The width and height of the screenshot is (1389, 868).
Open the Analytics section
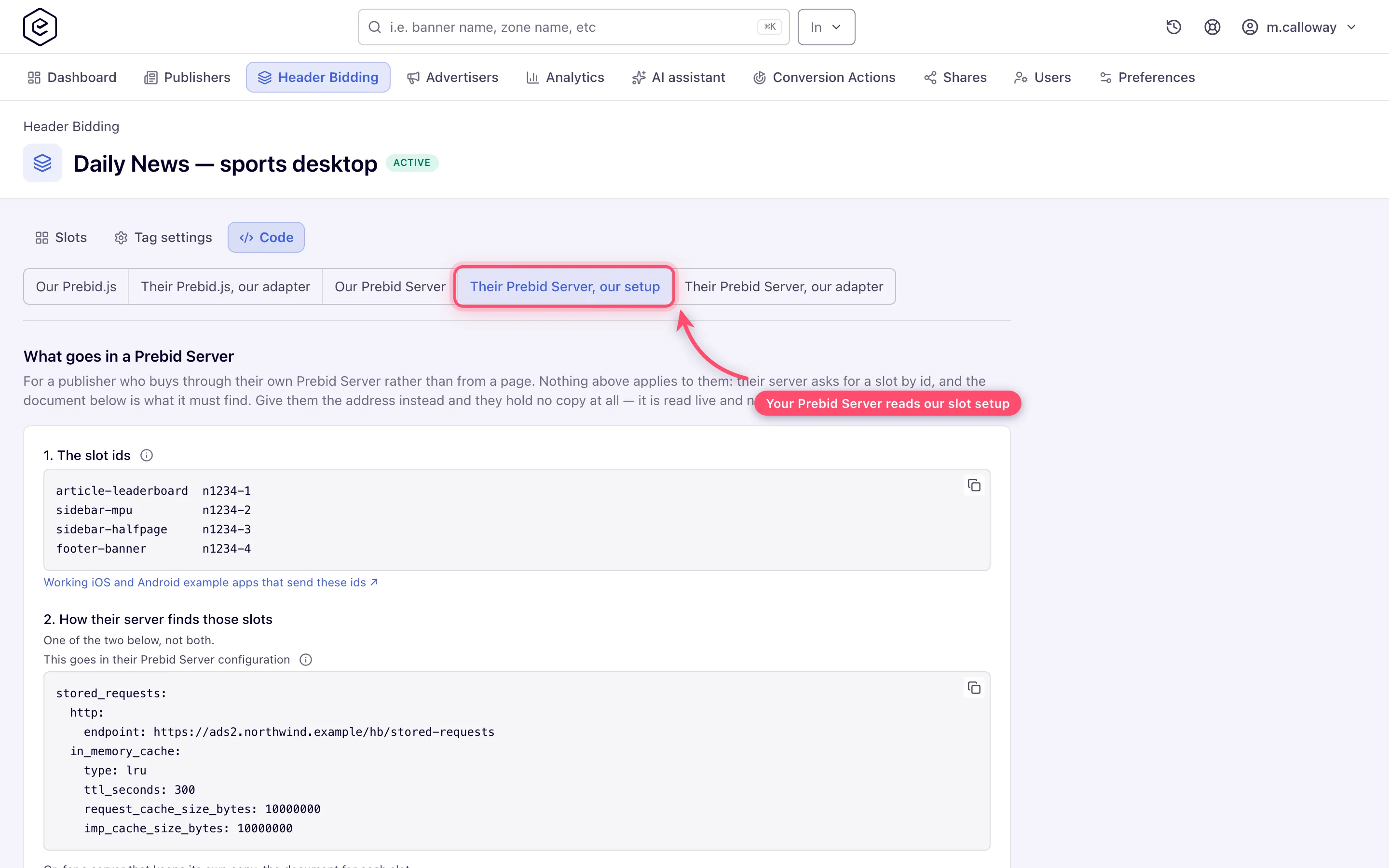click(565, 78)
